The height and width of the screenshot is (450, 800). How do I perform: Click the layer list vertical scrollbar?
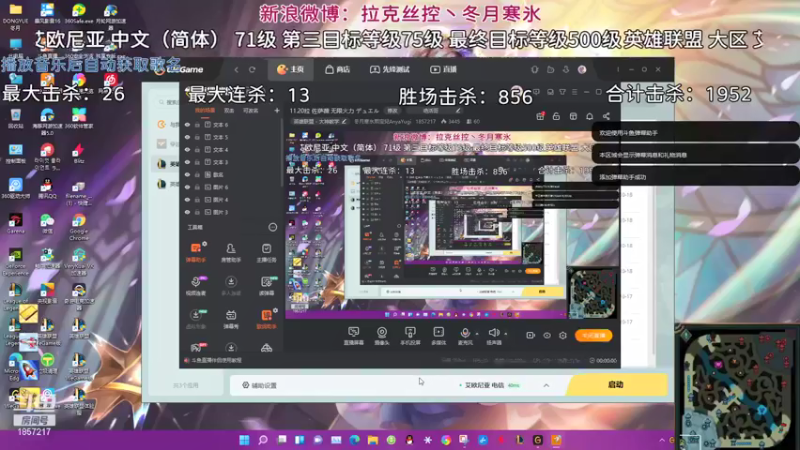(282, 153)
